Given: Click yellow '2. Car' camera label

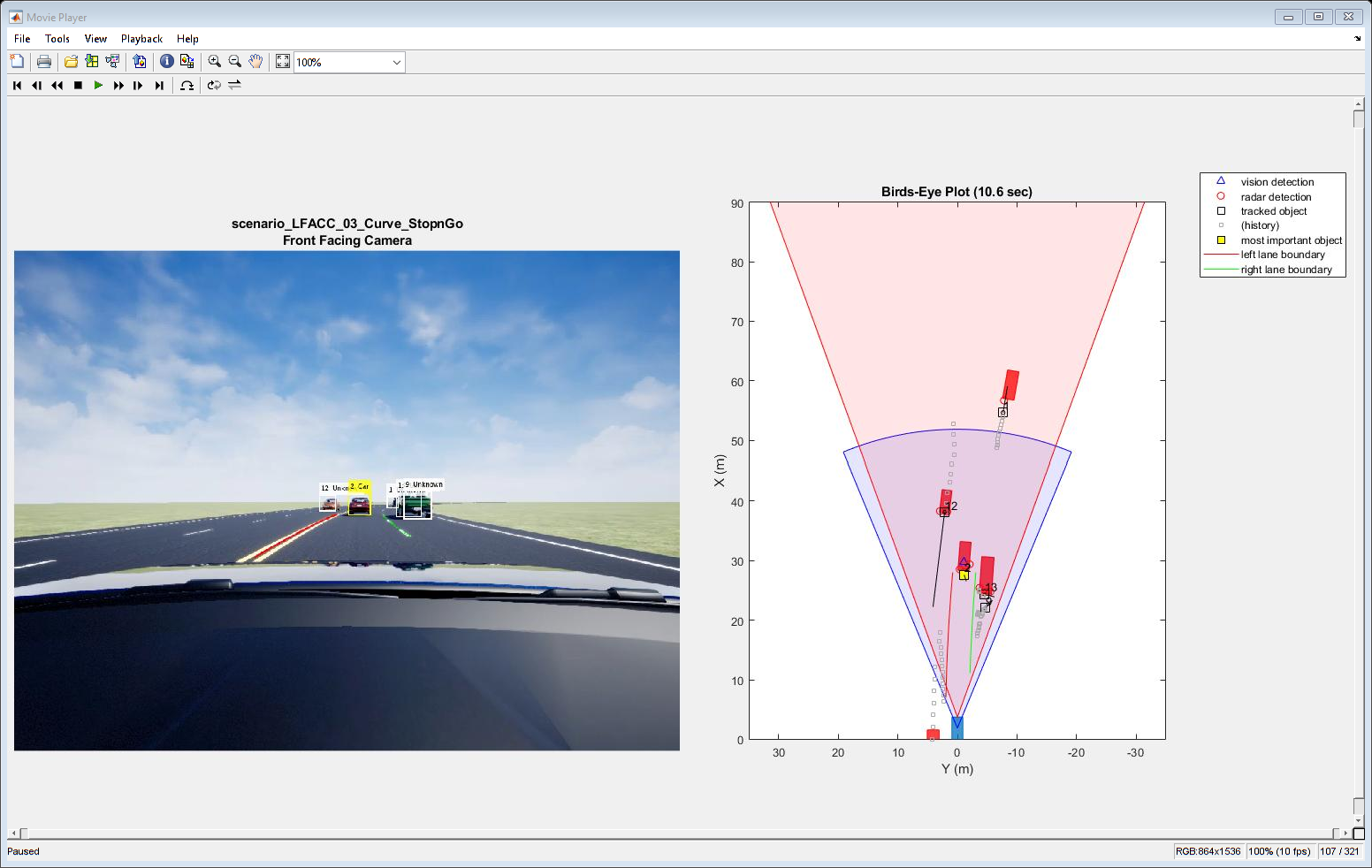Looking at the screenshot, I should point(359,486).
